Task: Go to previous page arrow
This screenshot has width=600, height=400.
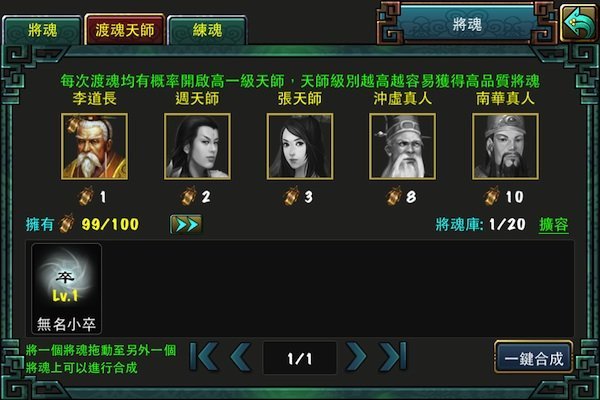Action: (241, 357)
